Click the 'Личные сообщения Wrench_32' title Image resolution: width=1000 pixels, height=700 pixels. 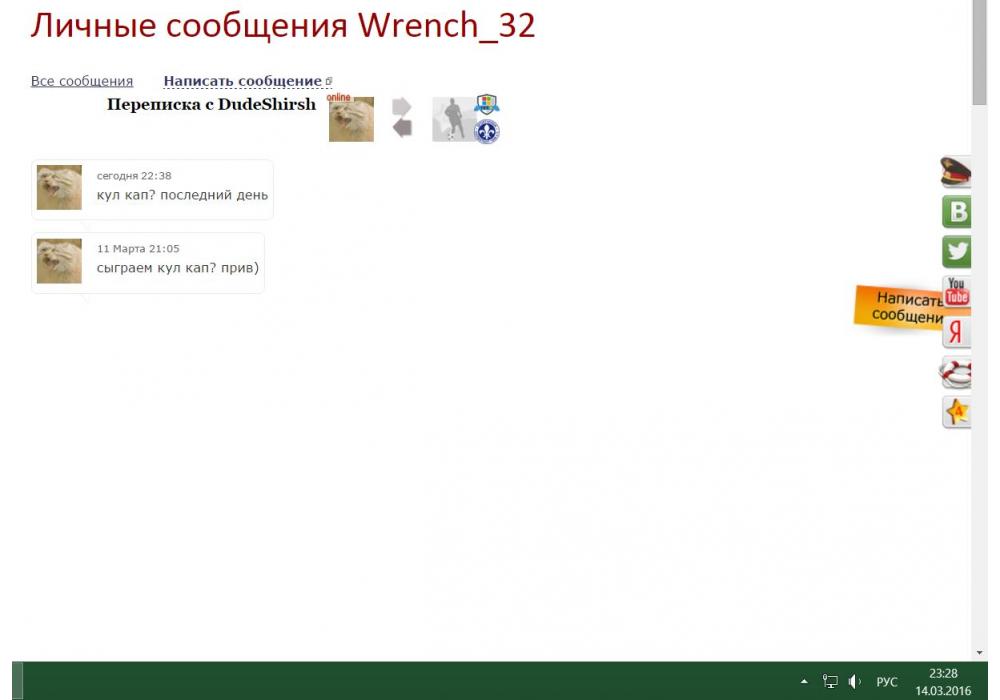283,26
